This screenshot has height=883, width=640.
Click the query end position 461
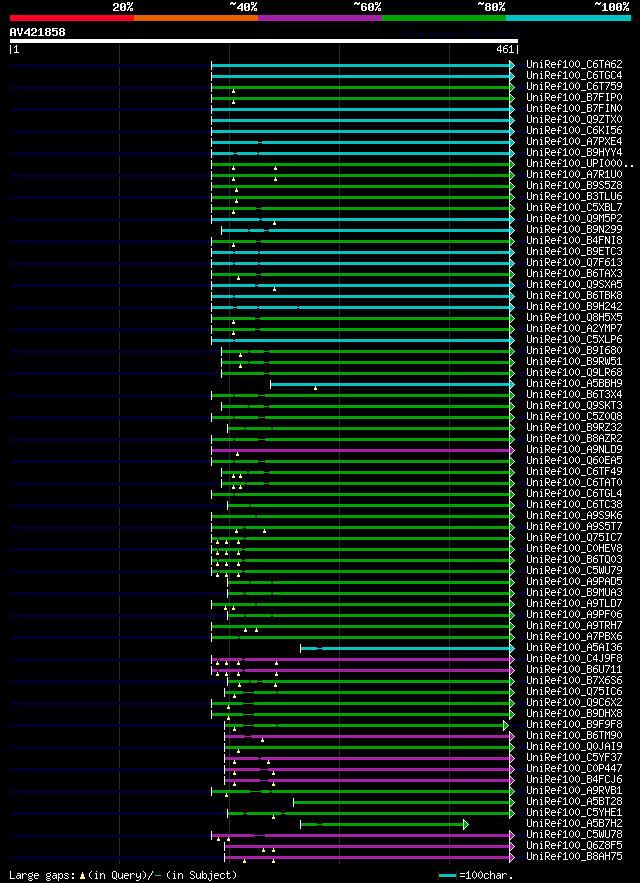coord(505,50)
